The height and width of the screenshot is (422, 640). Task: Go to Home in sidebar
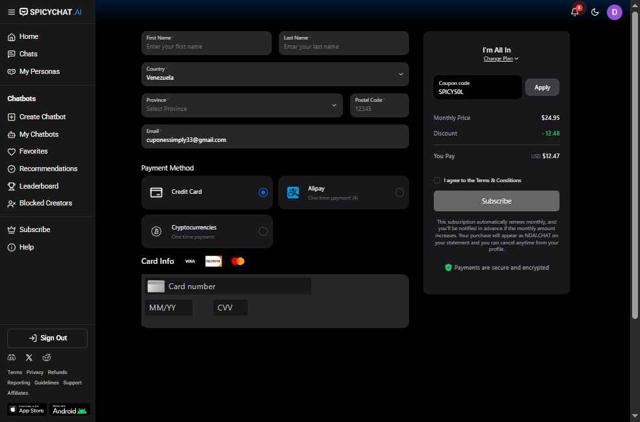coord(23,37)
